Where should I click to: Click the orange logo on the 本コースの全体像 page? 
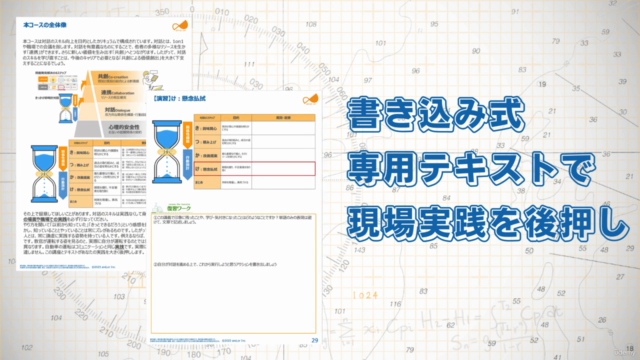coord(180,26)
